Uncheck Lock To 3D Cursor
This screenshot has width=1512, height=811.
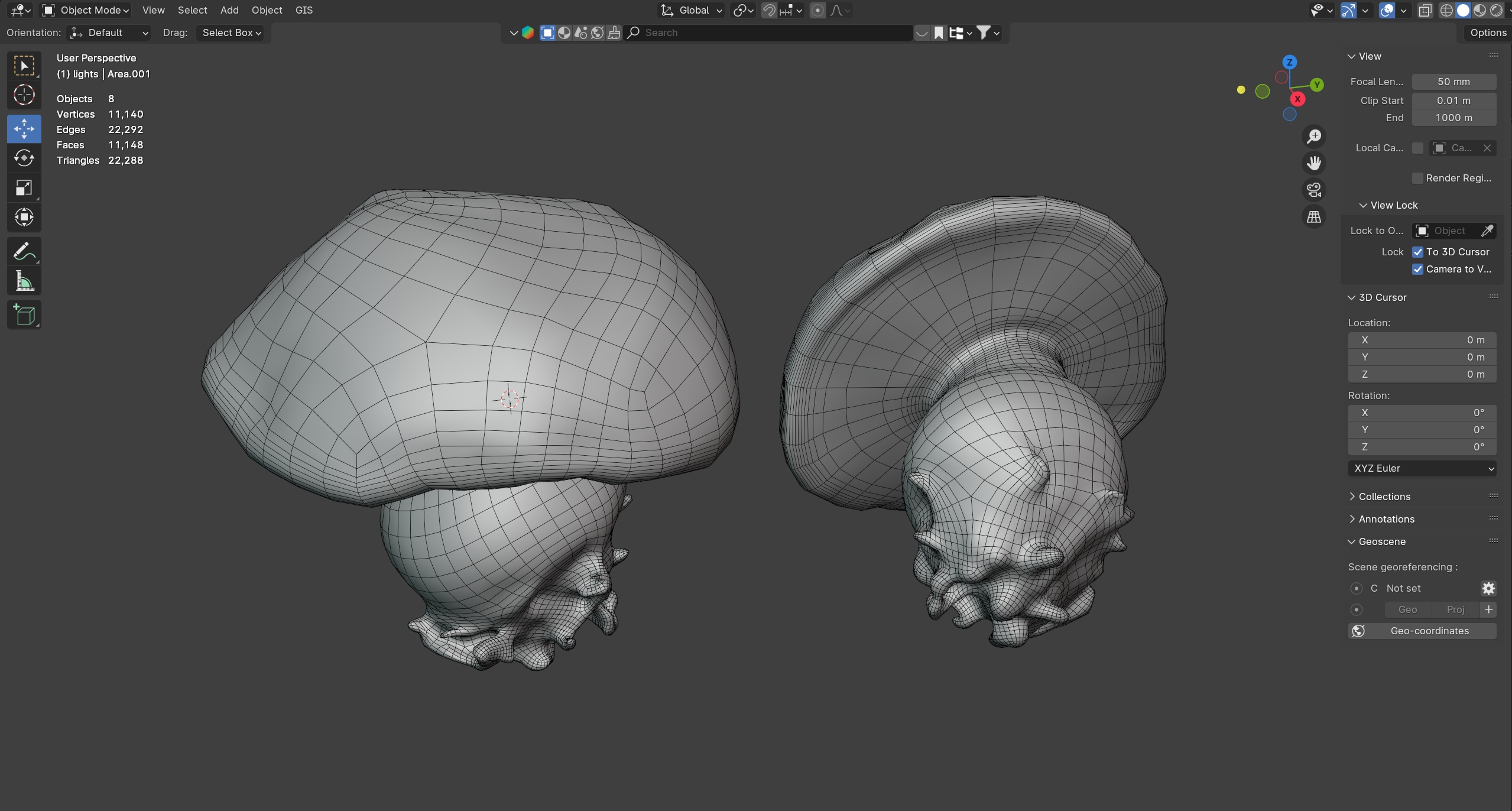1417,252
